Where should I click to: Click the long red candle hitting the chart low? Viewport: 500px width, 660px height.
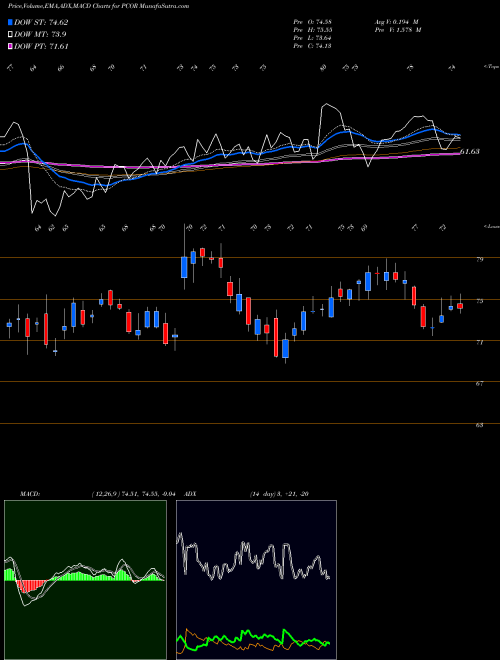coord(276,337)
